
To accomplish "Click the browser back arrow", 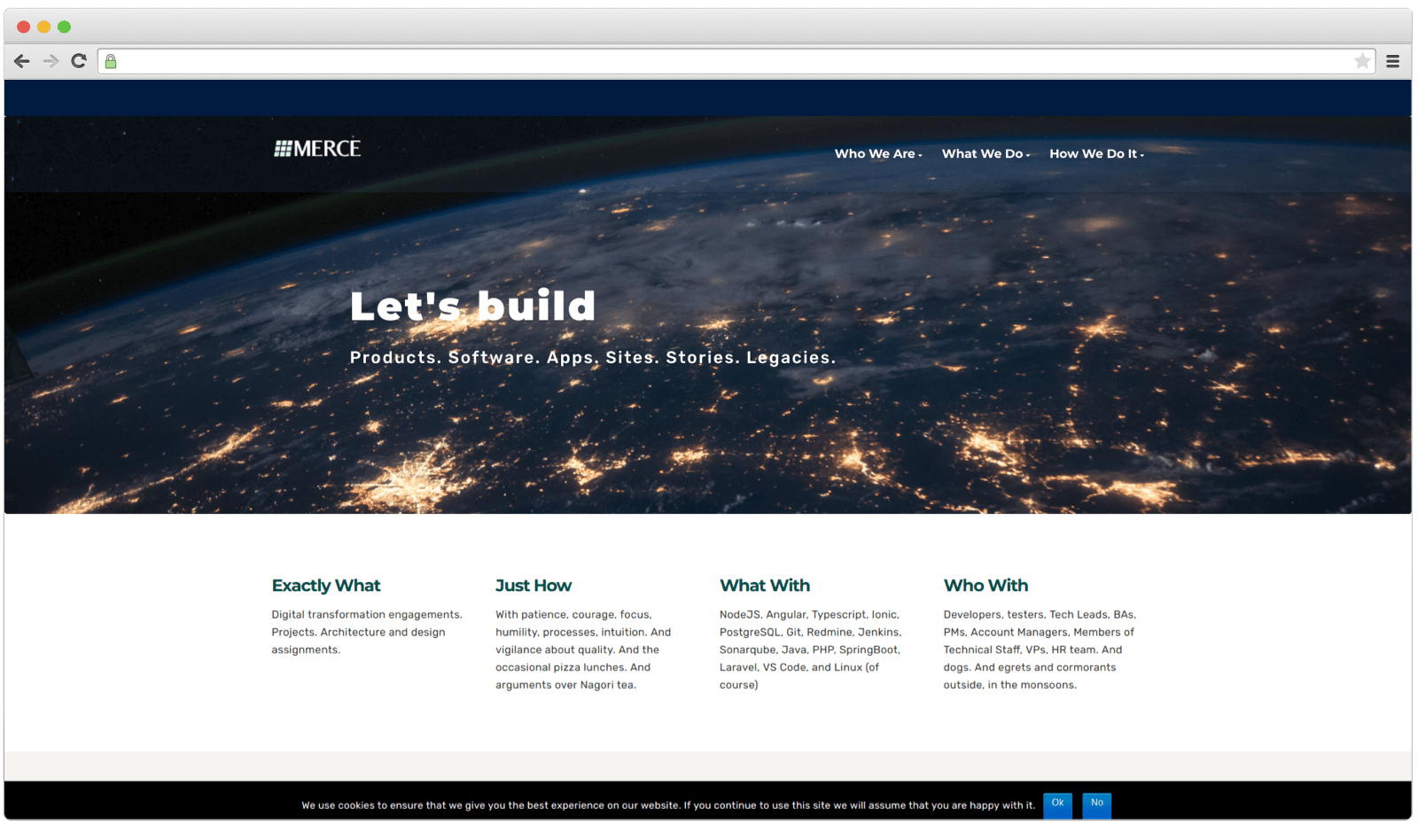I will (22, 61).
